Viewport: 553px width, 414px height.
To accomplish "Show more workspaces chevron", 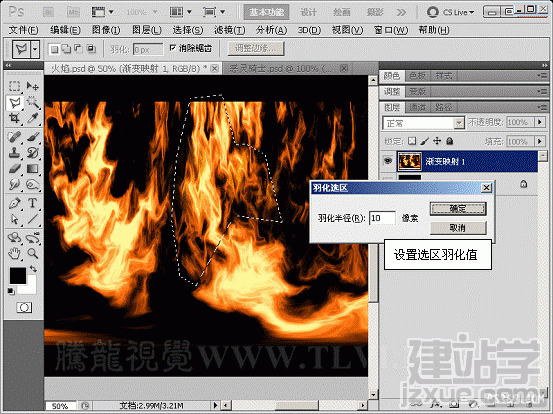I will [x=401, y=12].
